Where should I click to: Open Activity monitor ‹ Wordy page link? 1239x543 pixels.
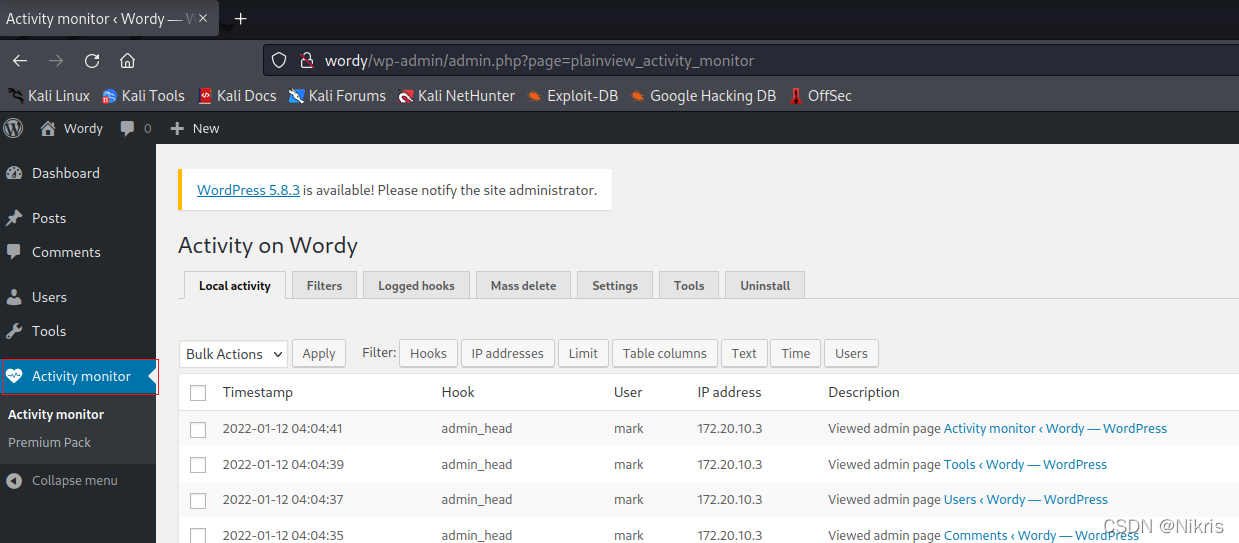1055,428
